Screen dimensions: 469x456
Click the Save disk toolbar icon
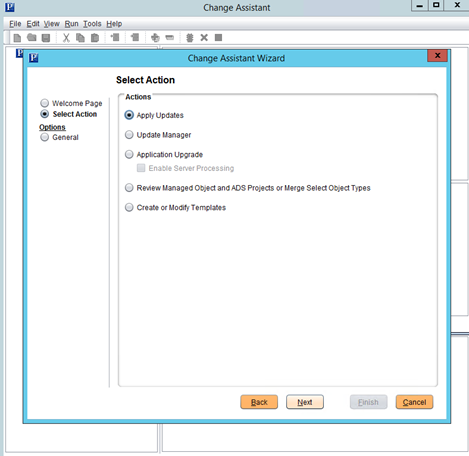point(46,38)
